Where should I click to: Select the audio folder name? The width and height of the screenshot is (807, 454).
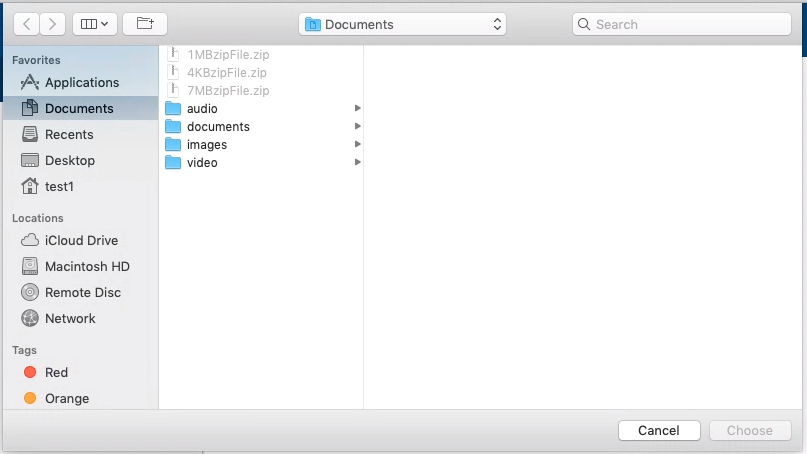coord(202,109)
